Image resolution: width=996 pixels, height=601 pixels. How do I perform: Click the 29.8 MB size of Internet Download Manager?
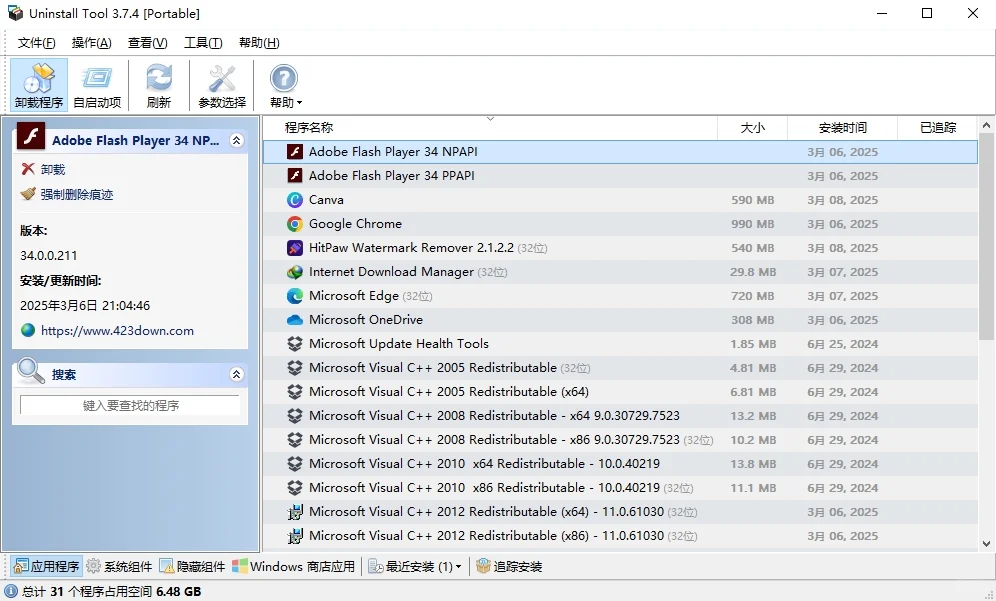coord(753,272)
